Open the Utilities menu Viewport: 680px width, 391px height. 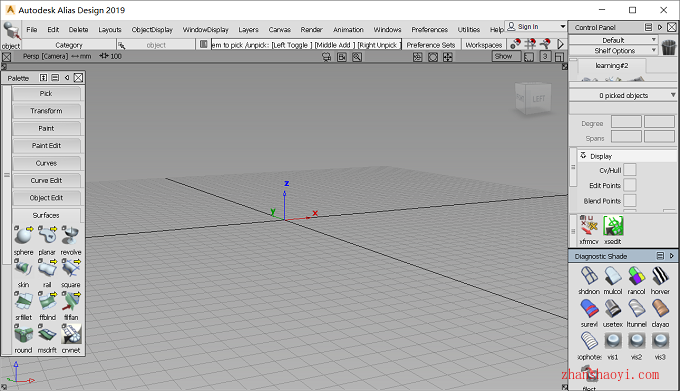[469, 29]
